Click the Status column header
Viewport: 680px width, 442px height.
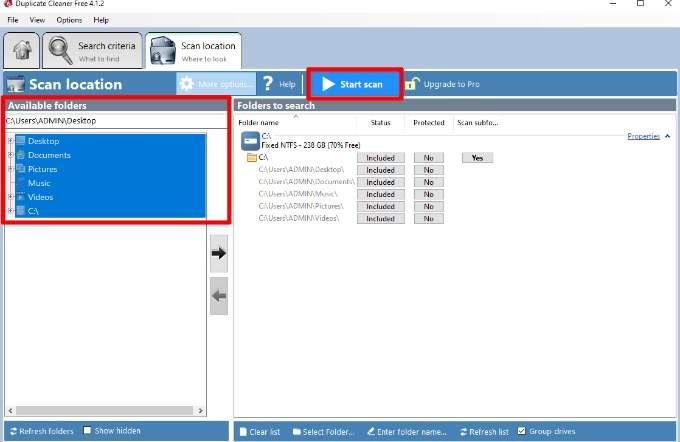[x=380, y=123]
